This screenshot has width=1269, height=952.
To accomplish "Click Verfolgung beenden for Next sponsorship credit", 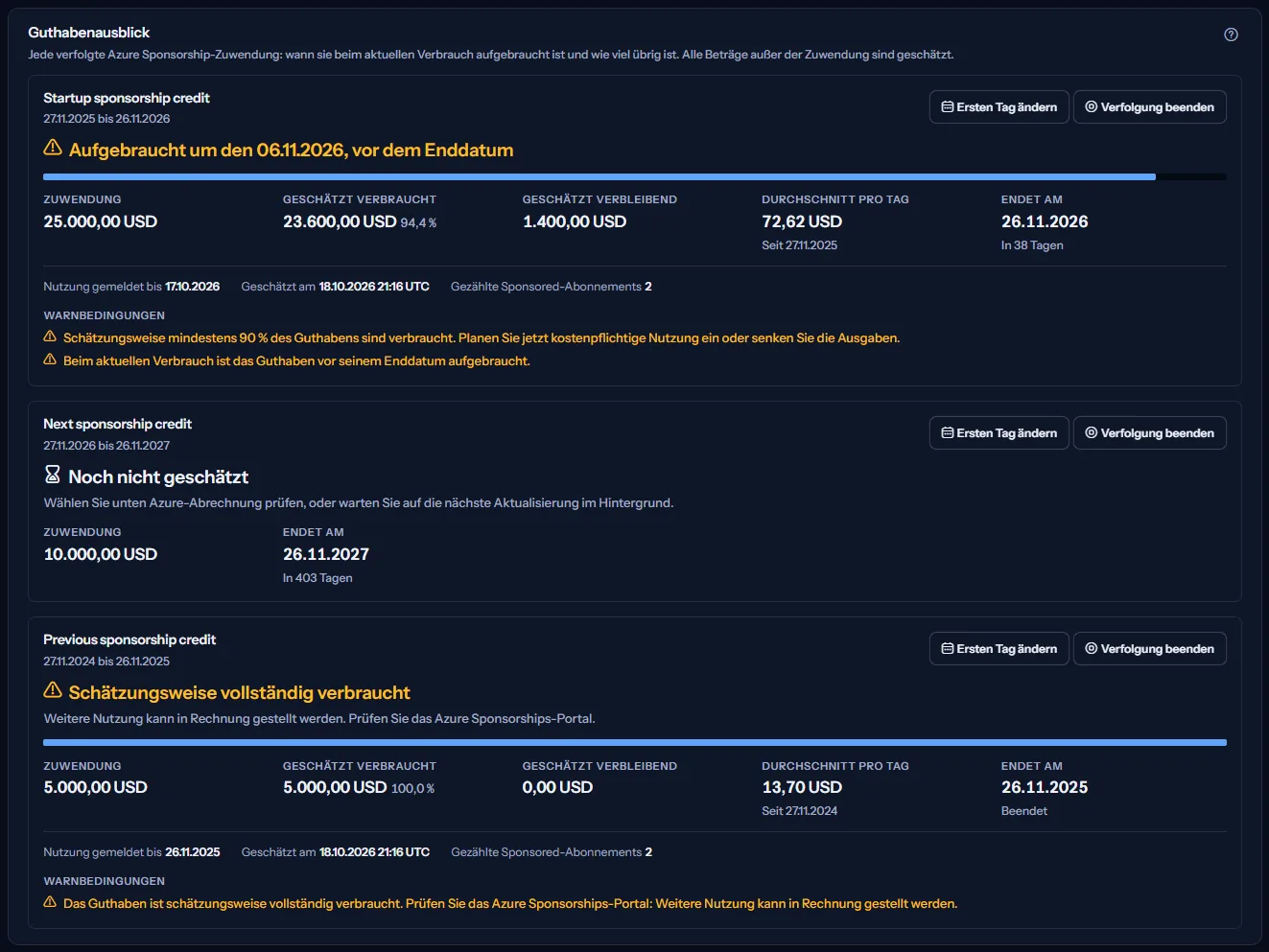I will point(1149,433).
